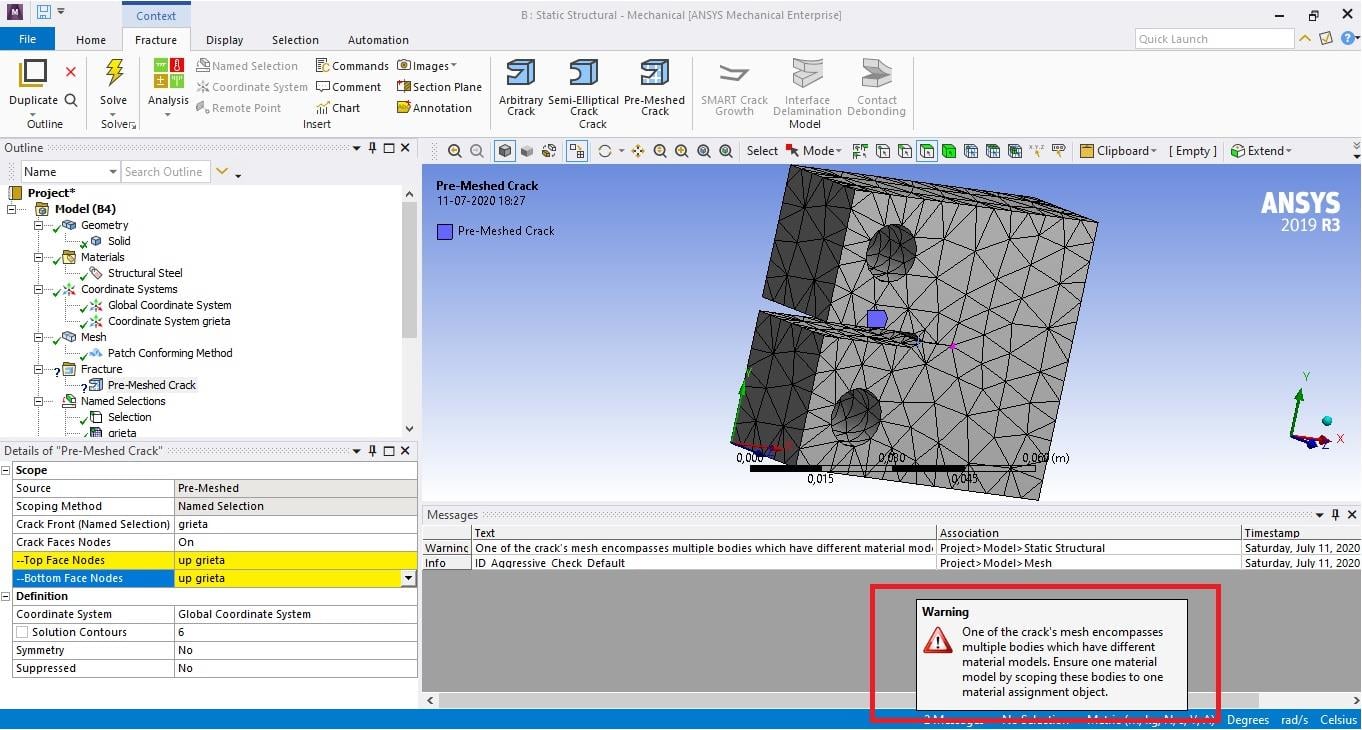Pin the Outline panel
1362x730 pixels.
click(x=372, y=148)
